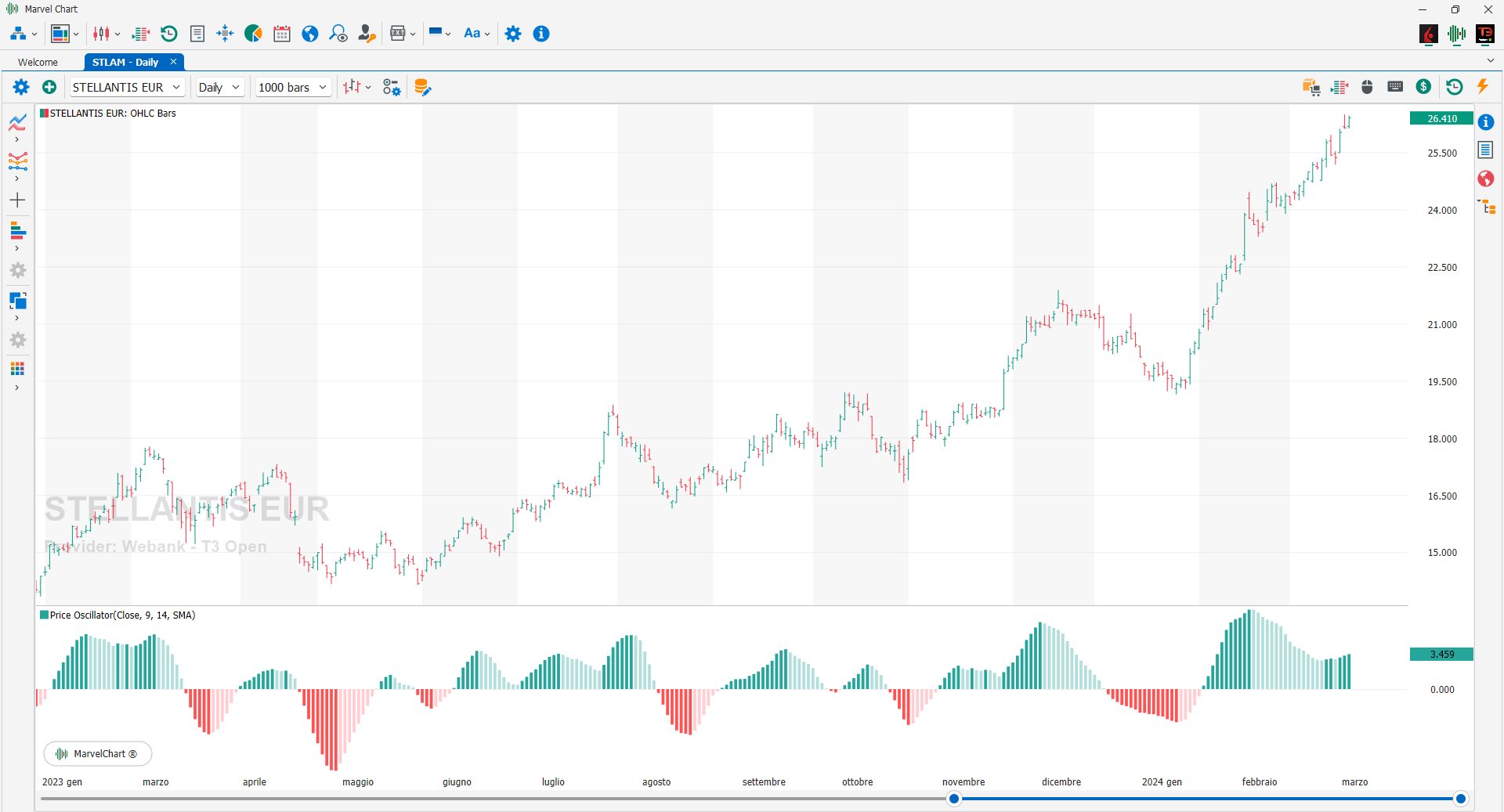Open the green history clock in main toolbar

point(169,34)
